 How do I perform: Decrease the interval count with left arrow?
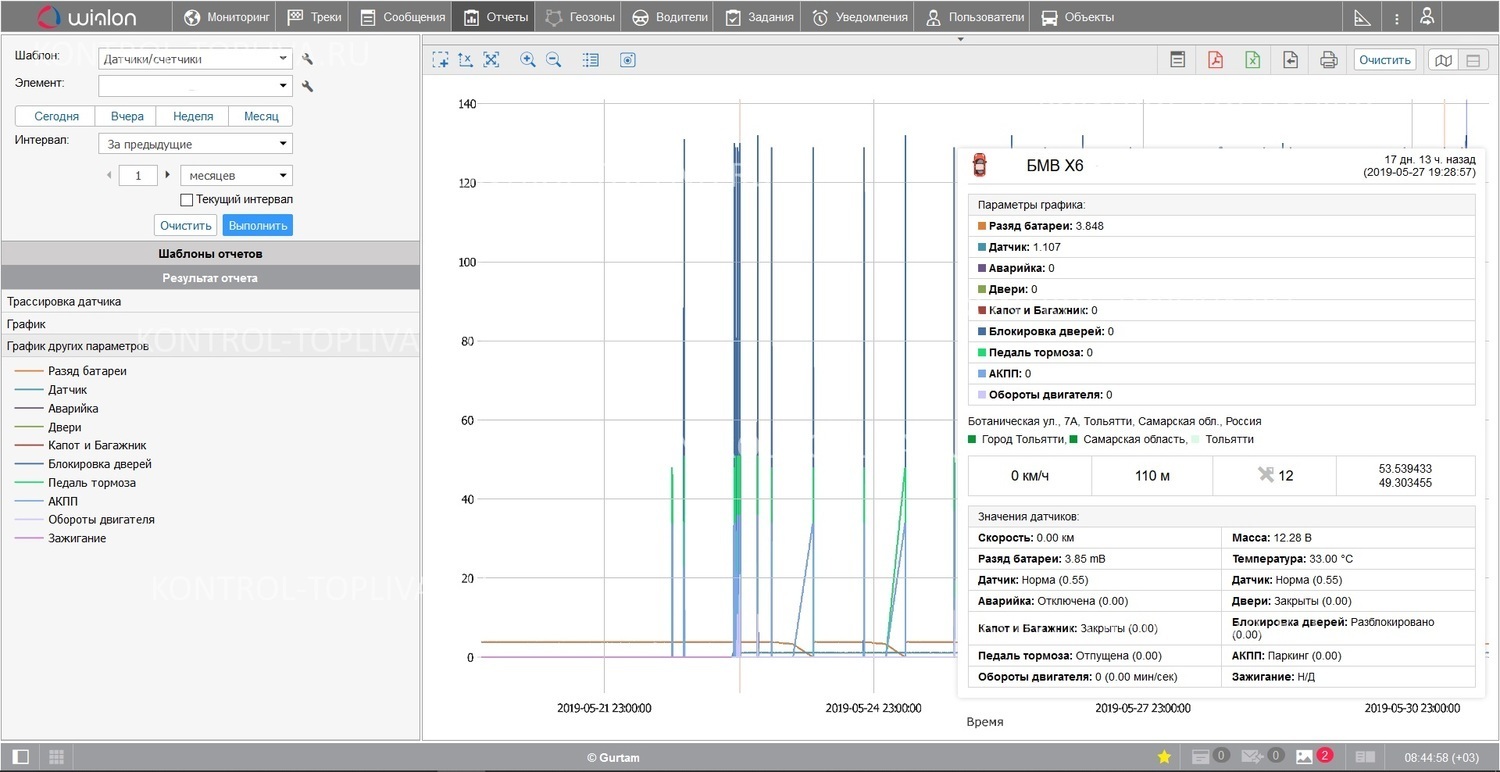(x=109, y=175)
